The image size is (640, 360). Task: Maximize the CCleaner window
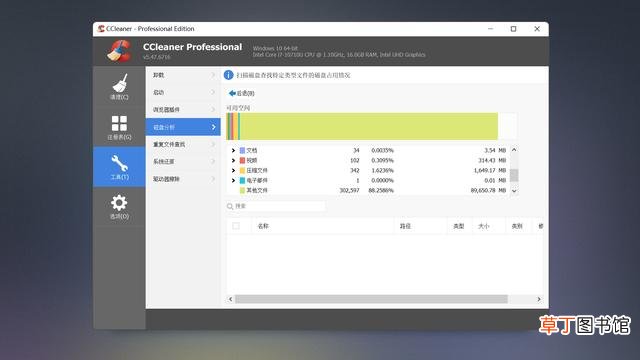coord(513,29)
